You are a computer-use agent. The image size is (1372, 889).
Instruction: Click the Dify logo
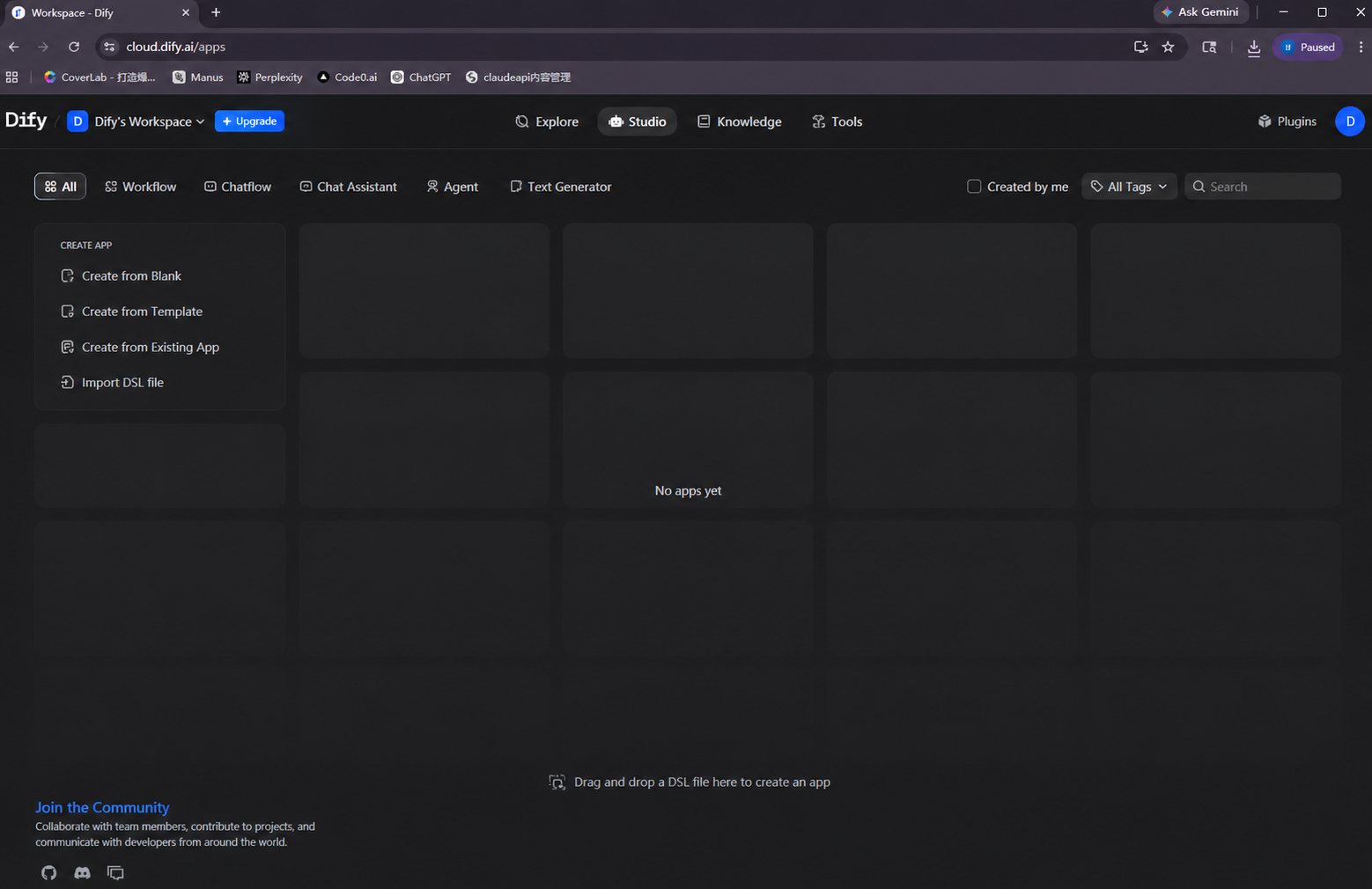click(x=26, y=121)
